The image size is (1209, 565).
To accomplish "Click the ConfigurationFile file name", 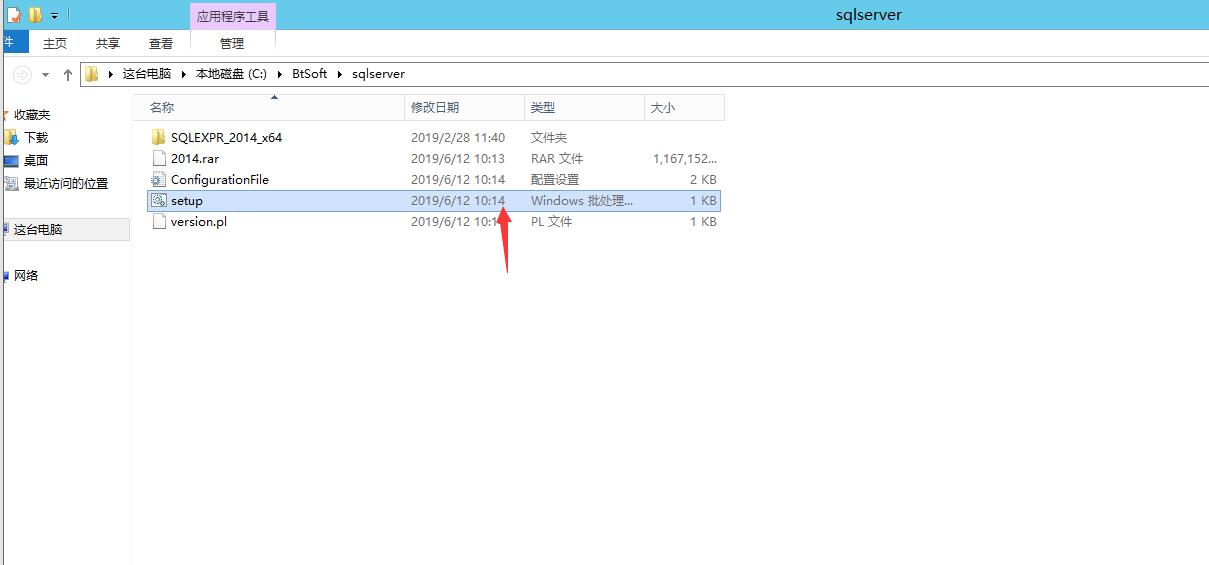I will (220, 179).
